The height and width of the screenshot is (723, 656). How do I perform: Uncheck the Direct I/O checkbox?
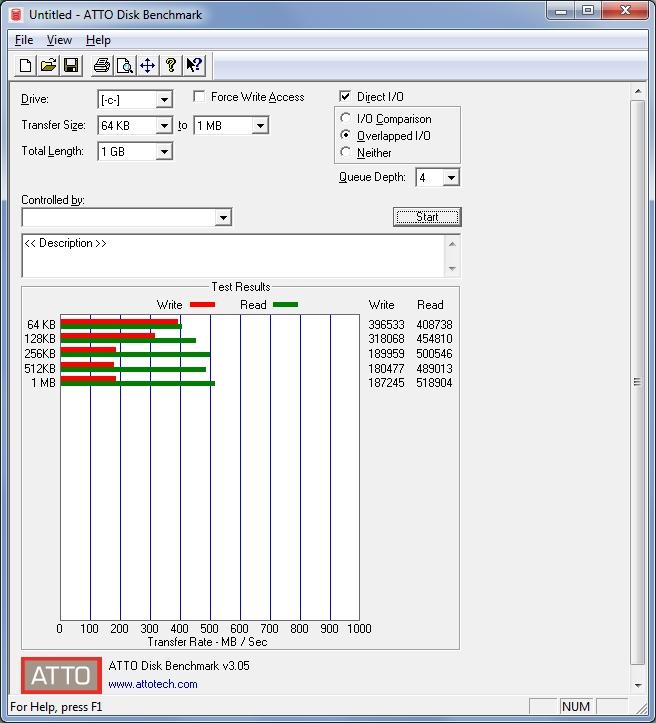click(x=346, y=97)
